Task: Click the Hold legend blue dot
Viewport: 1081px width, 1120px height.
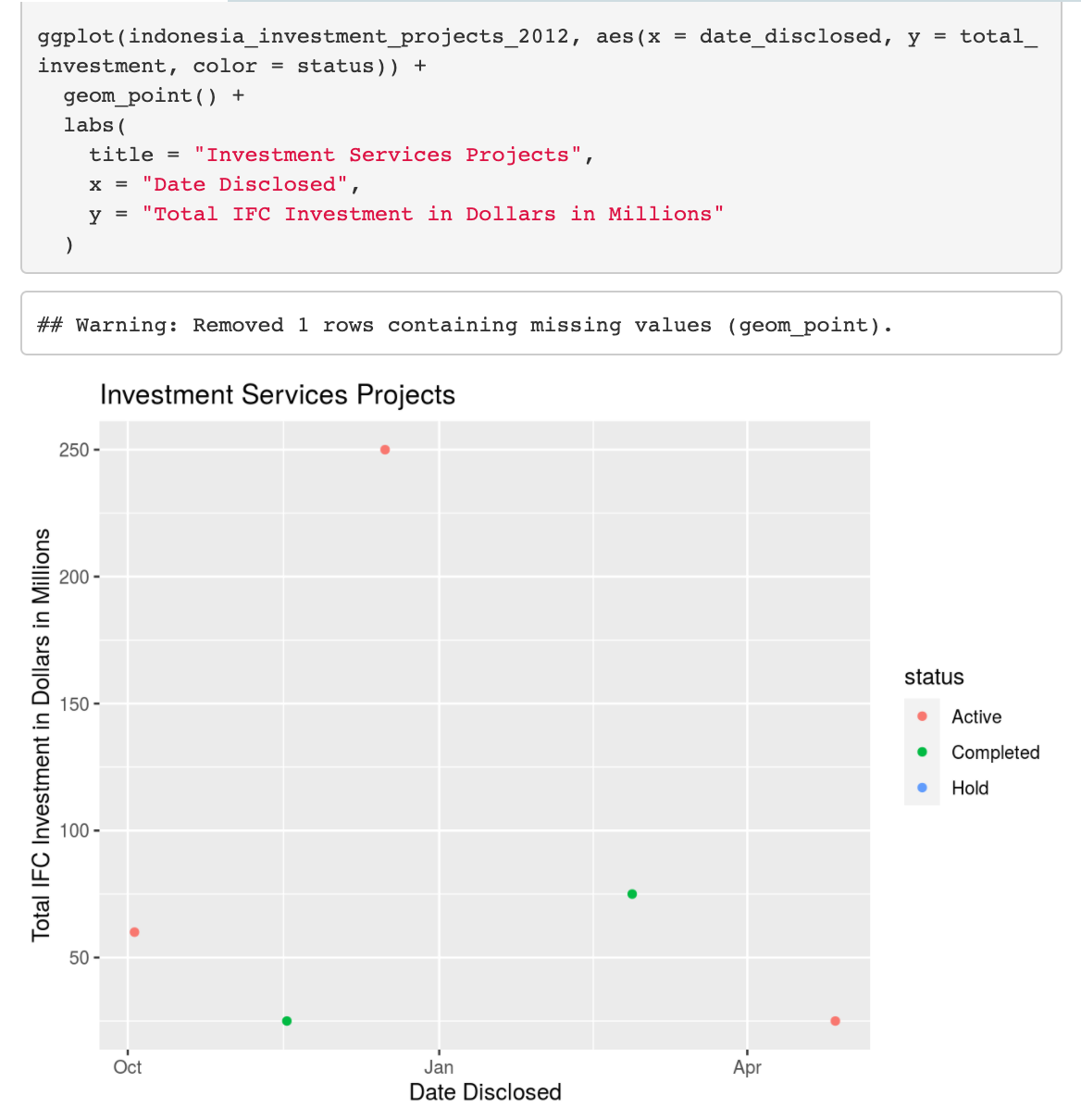Action: (x=922, y=788)
